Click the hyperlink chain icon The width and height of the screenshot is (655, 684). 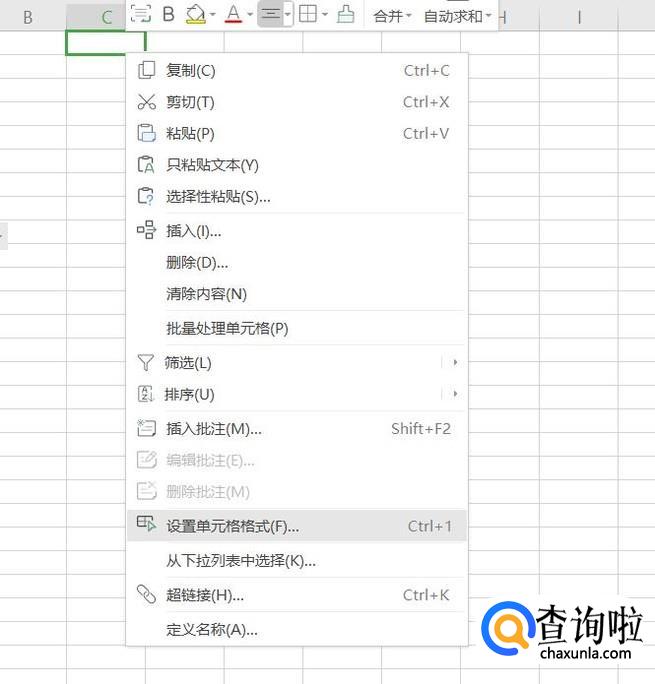[146, 594]
